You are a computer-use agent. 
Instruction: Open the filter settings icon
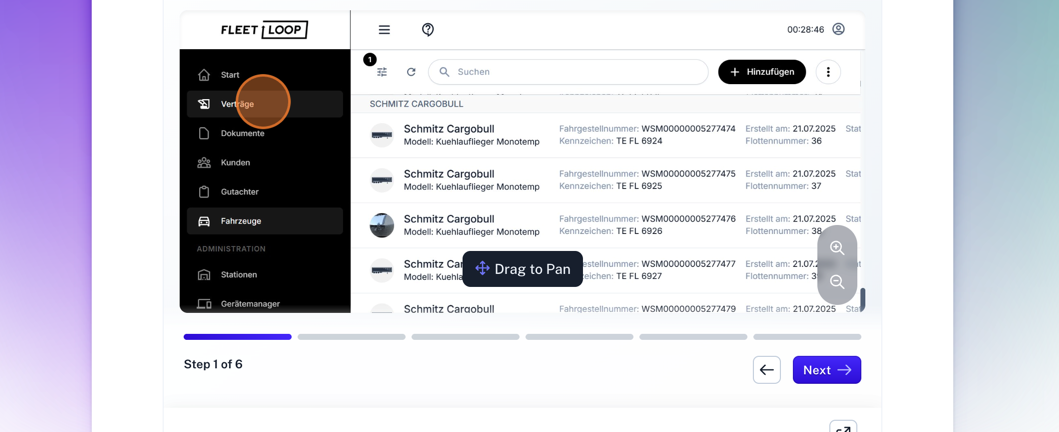382,72
